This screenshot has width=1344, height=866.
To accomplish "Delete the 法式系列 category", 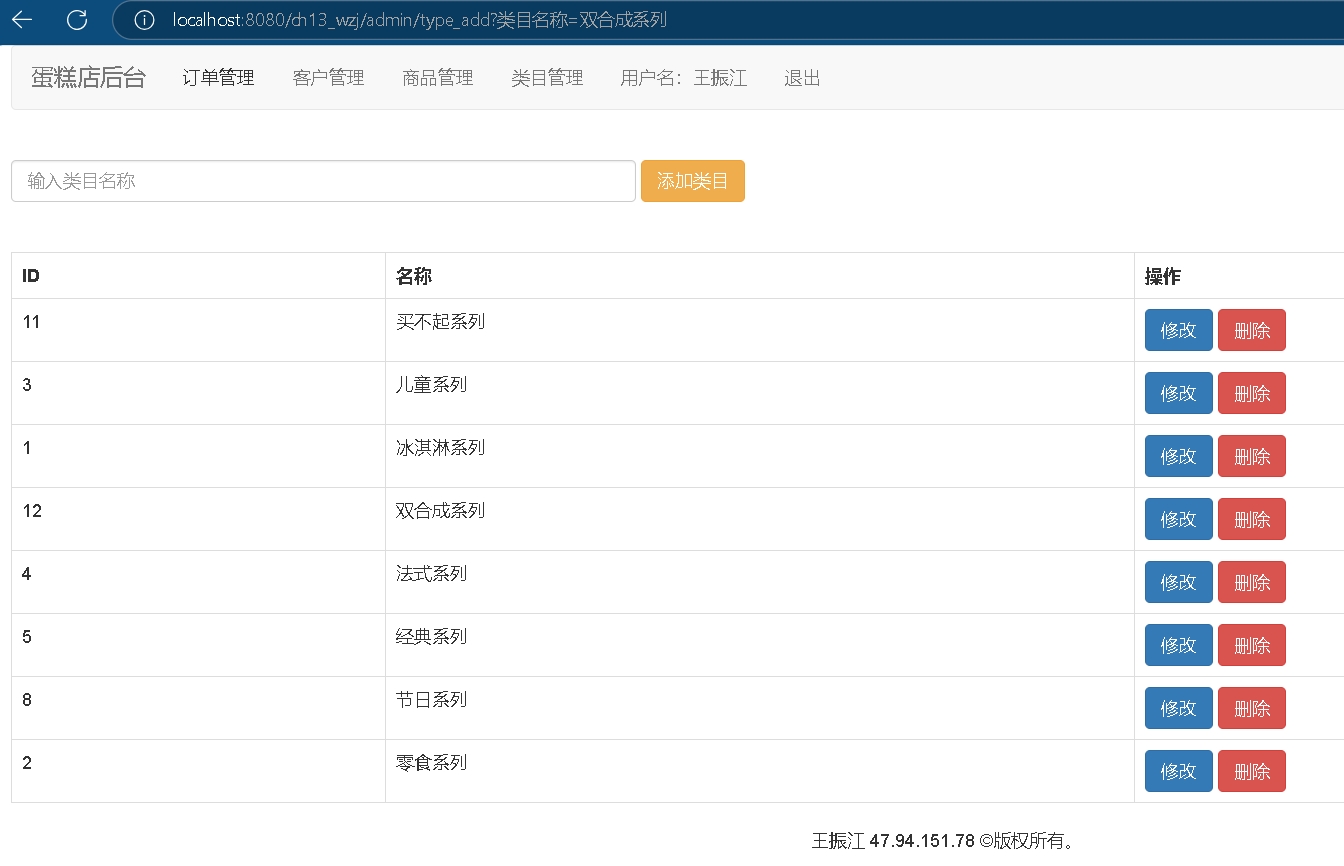I will pos(1251,582).
